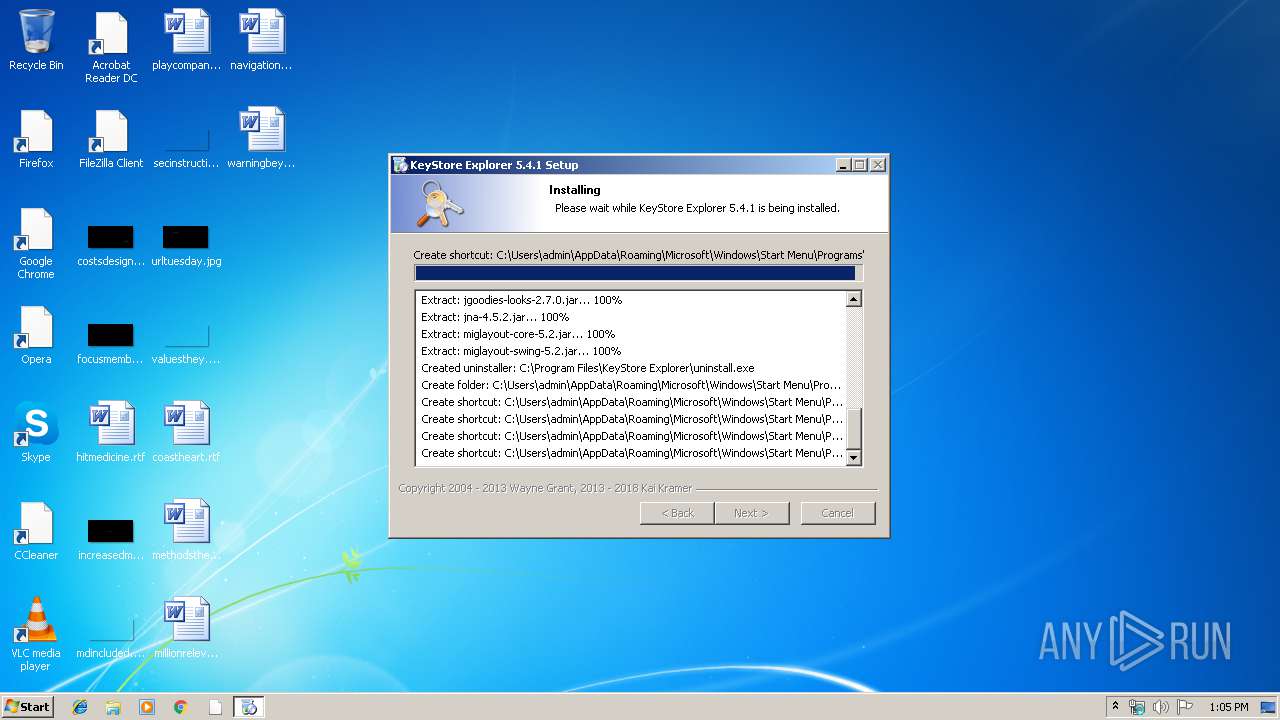Open Windows Explorer from taskbar
Screen dimensions: 1280x720
113,707
